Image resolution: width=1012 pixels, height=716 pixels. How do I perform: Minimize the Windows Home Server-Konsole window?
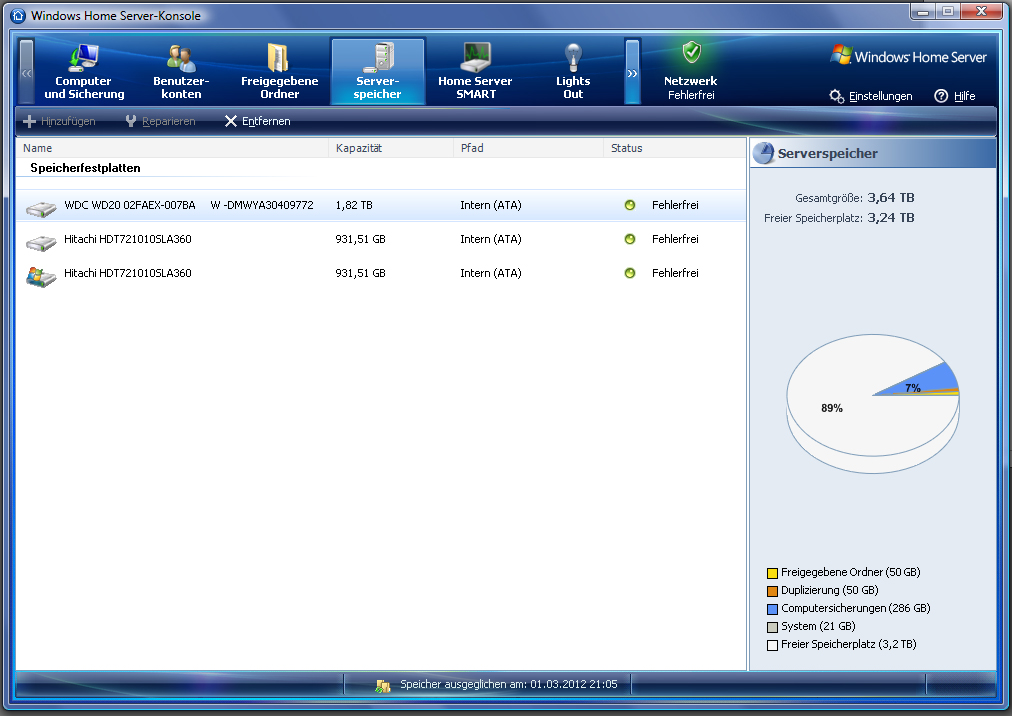[923, 12]
